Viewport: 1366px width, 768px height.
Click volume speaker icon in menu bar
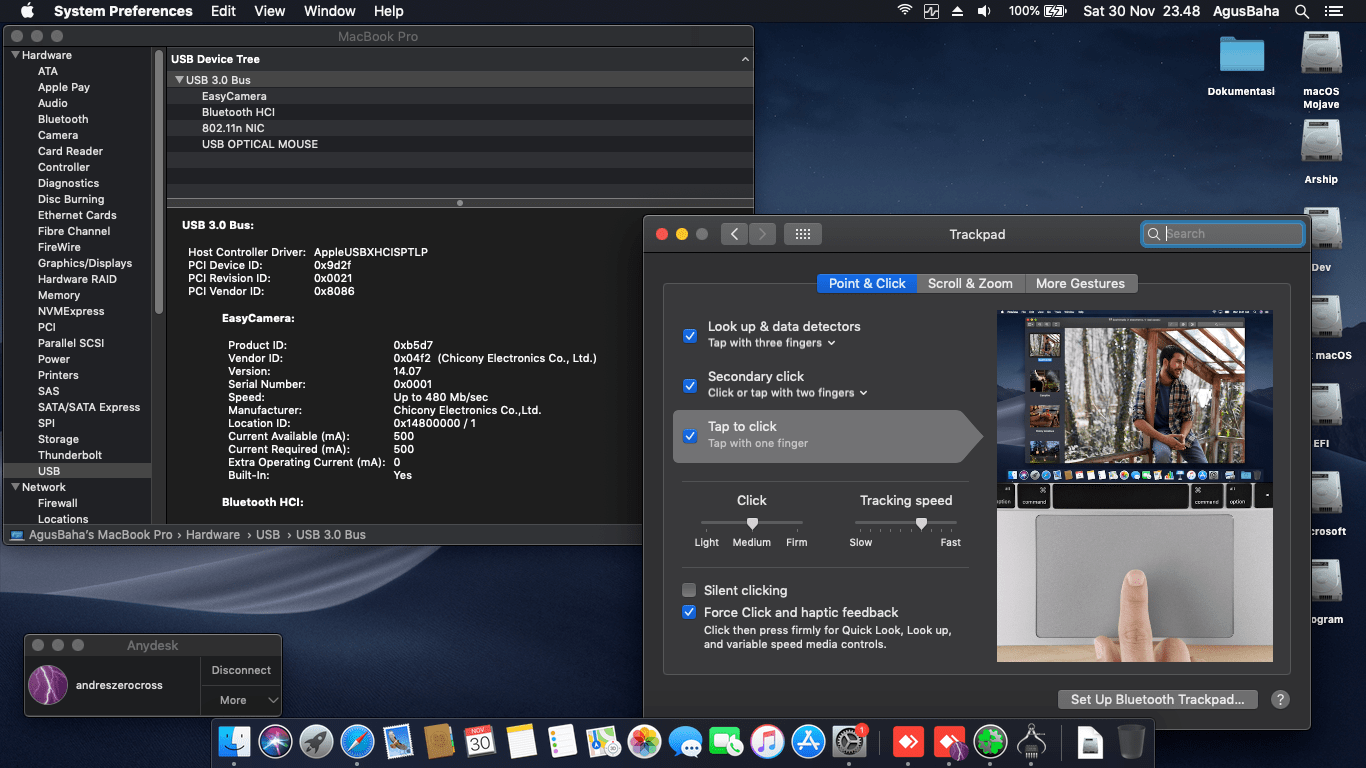(984, 11)
